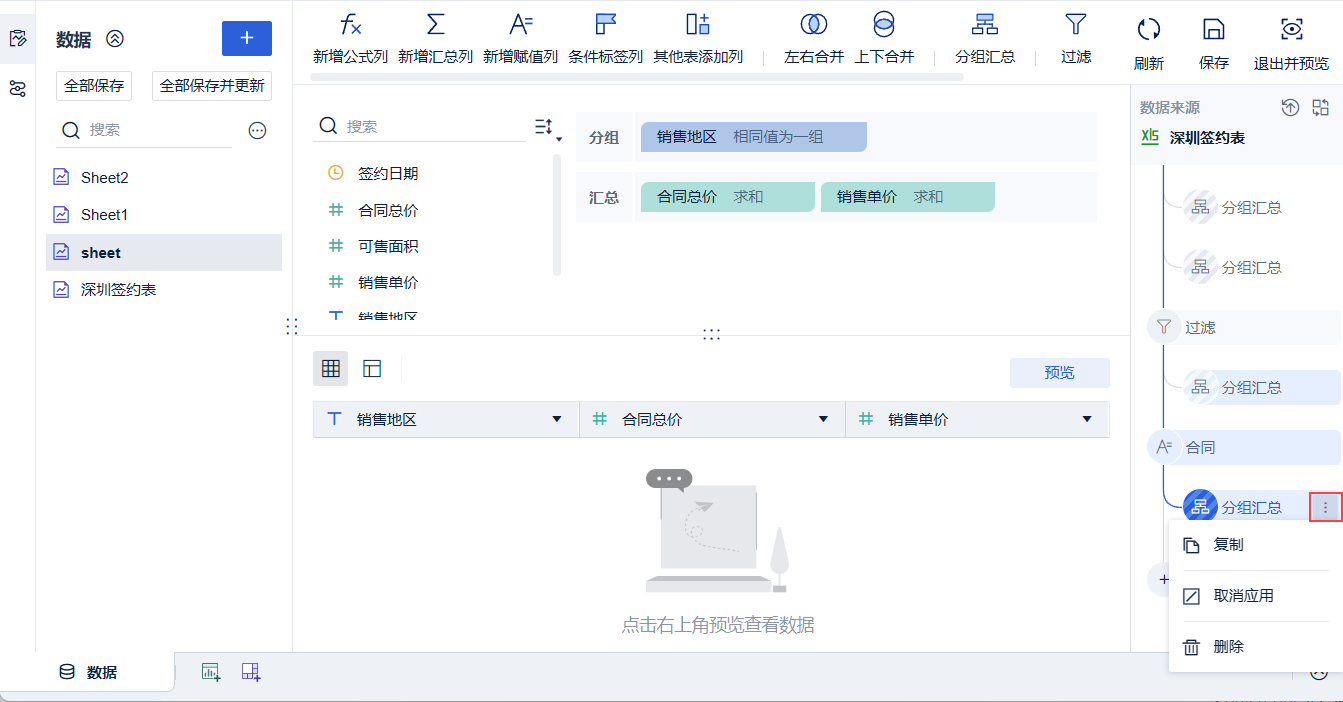This screenshot has width=1343, height=702.
Task: Select the 上下合并 union tool
Action: click(884, 25)
